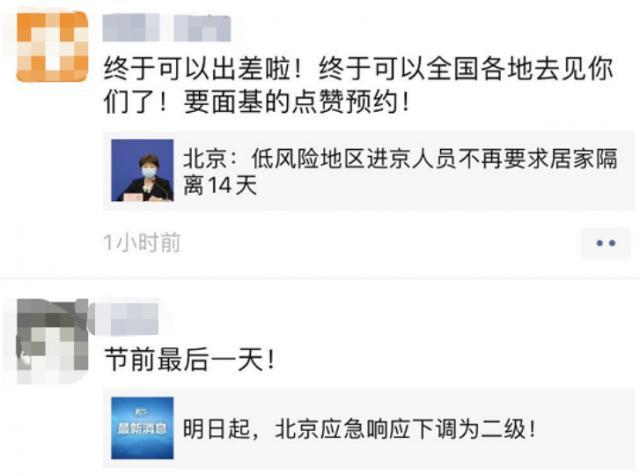Open the grey pixelated avatar's profile

point(52,341)
